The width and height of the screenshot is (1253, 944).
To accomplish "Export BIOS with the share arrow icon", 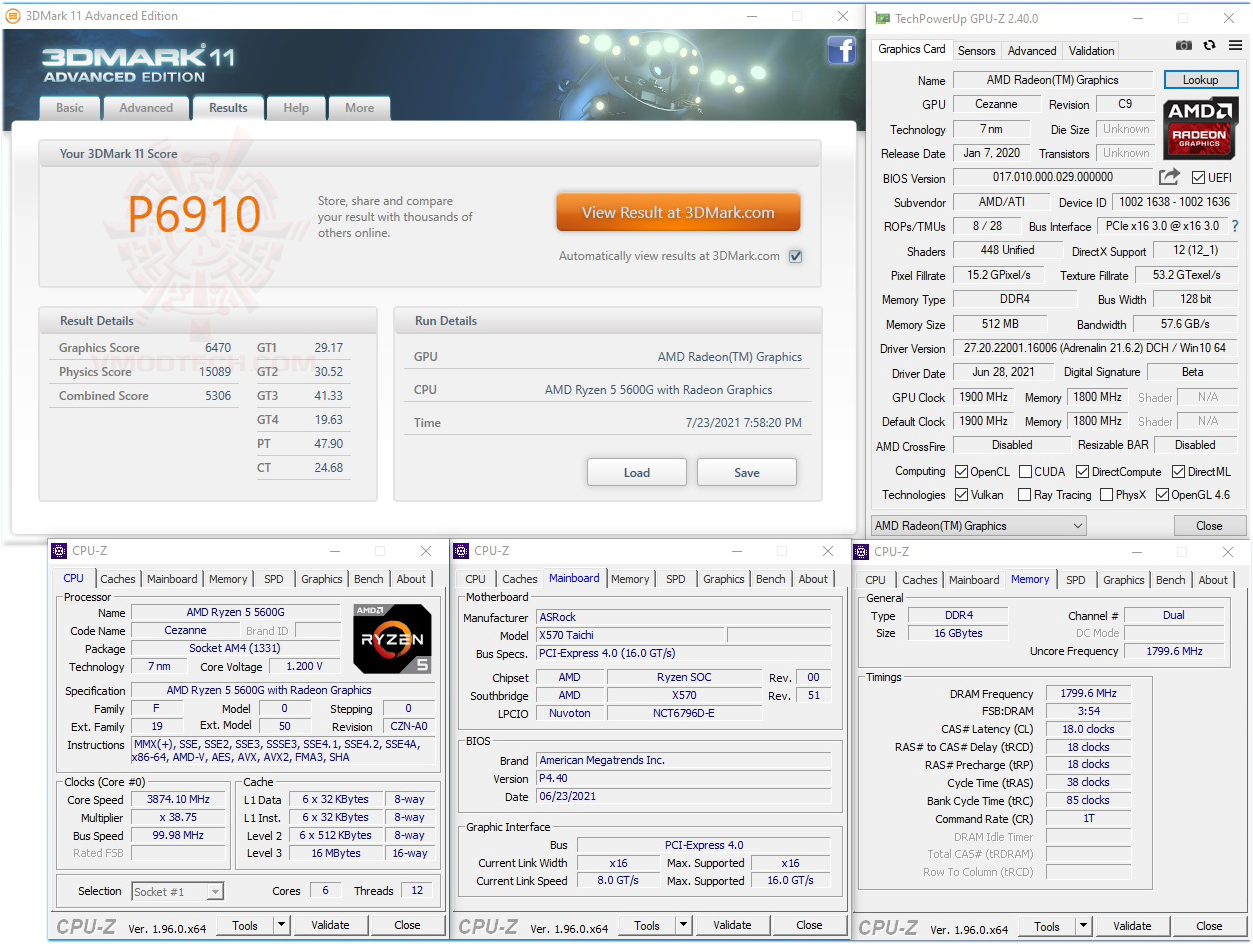I will pos(1169,177).
